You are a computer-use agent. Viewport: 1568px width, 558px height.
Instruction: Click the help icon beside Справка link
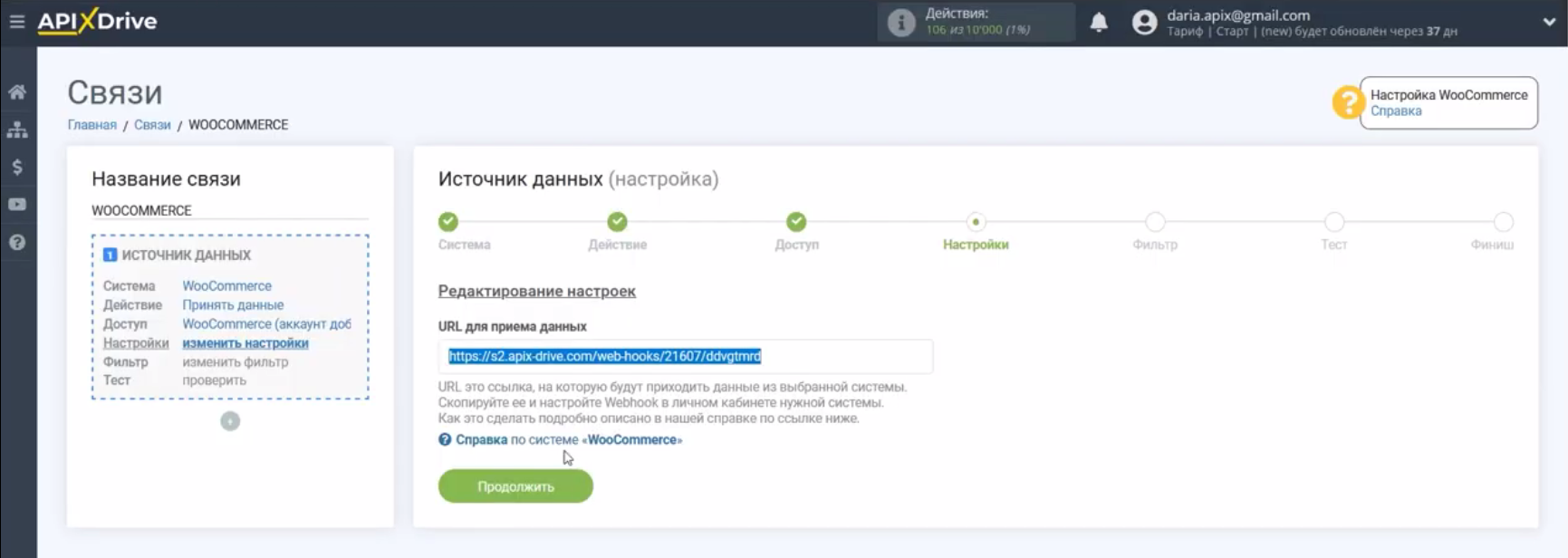click(445, 440)
